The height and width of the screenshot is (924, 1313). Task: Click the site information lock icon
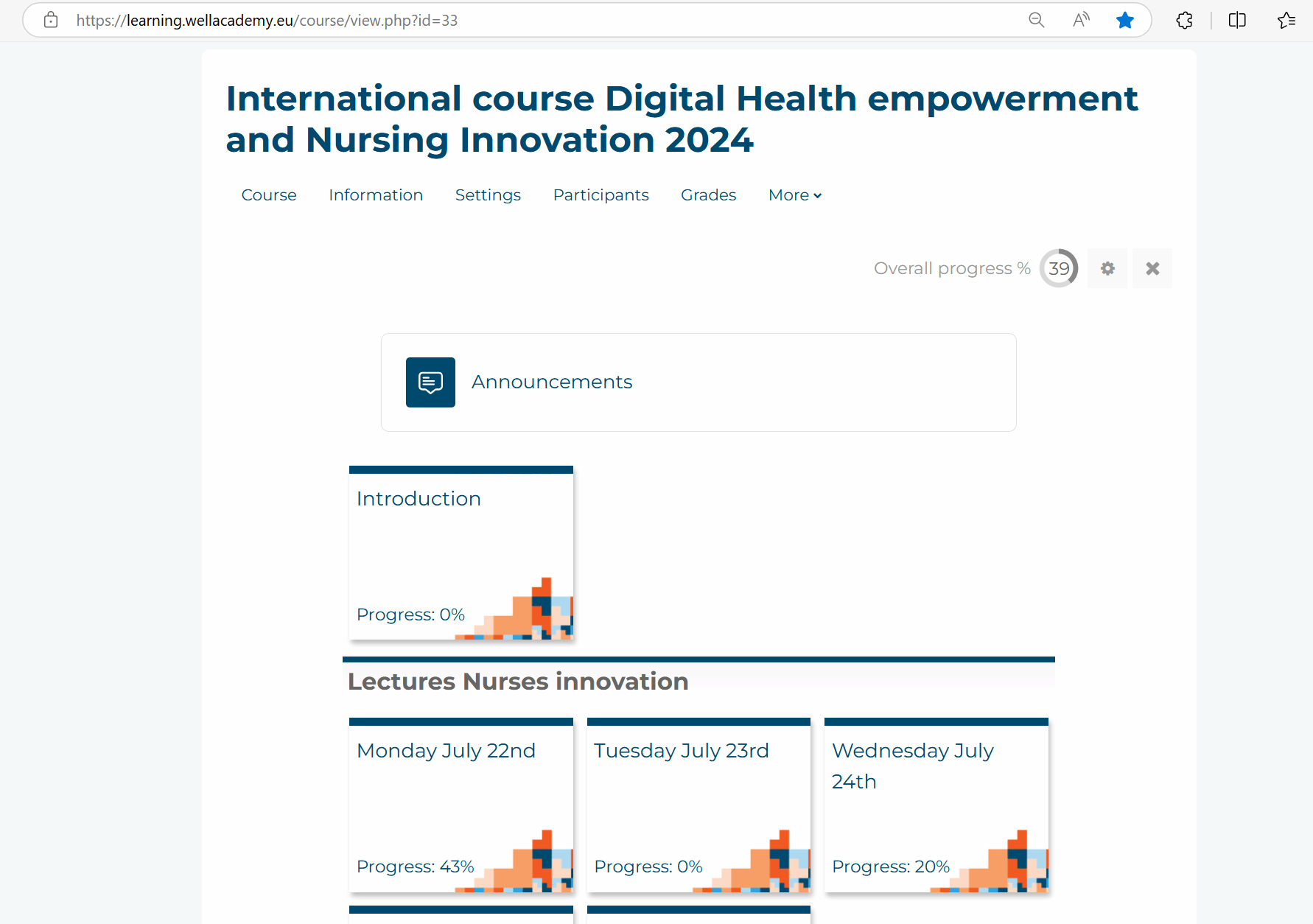click(x=51, y=20)
